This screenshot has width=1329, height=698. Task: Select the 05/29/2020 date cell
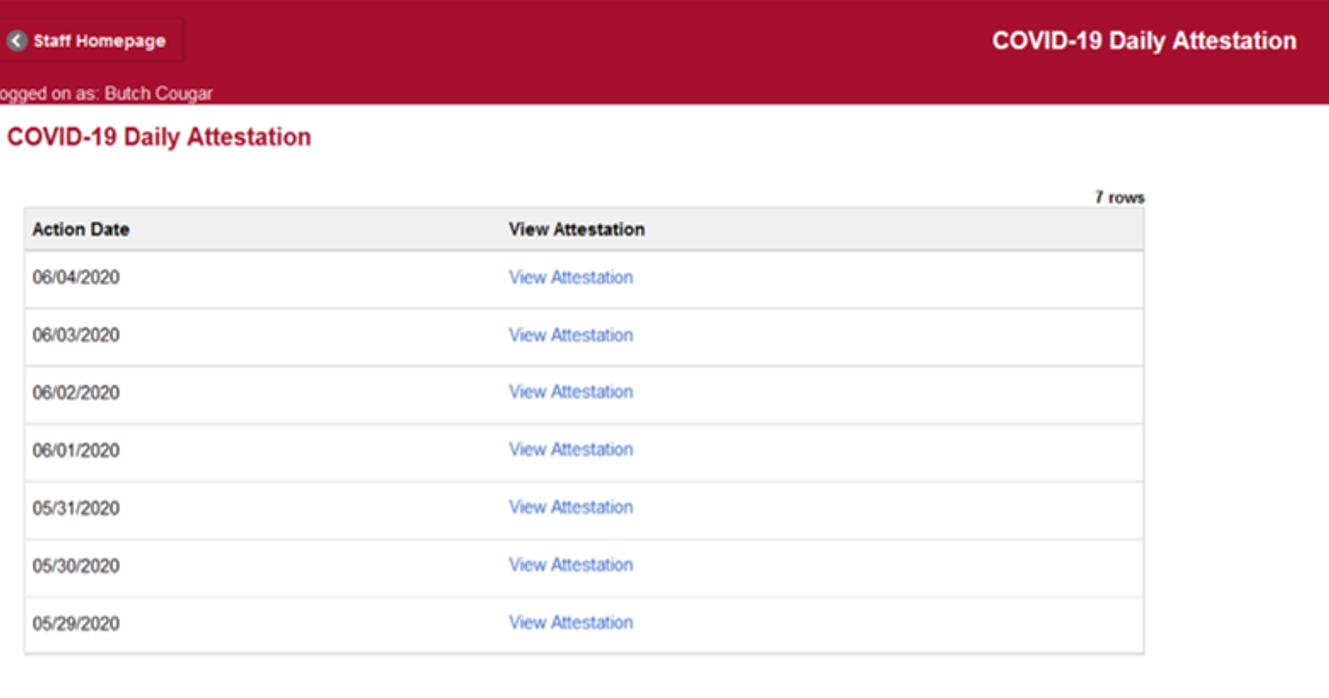[x=76, y=624]
